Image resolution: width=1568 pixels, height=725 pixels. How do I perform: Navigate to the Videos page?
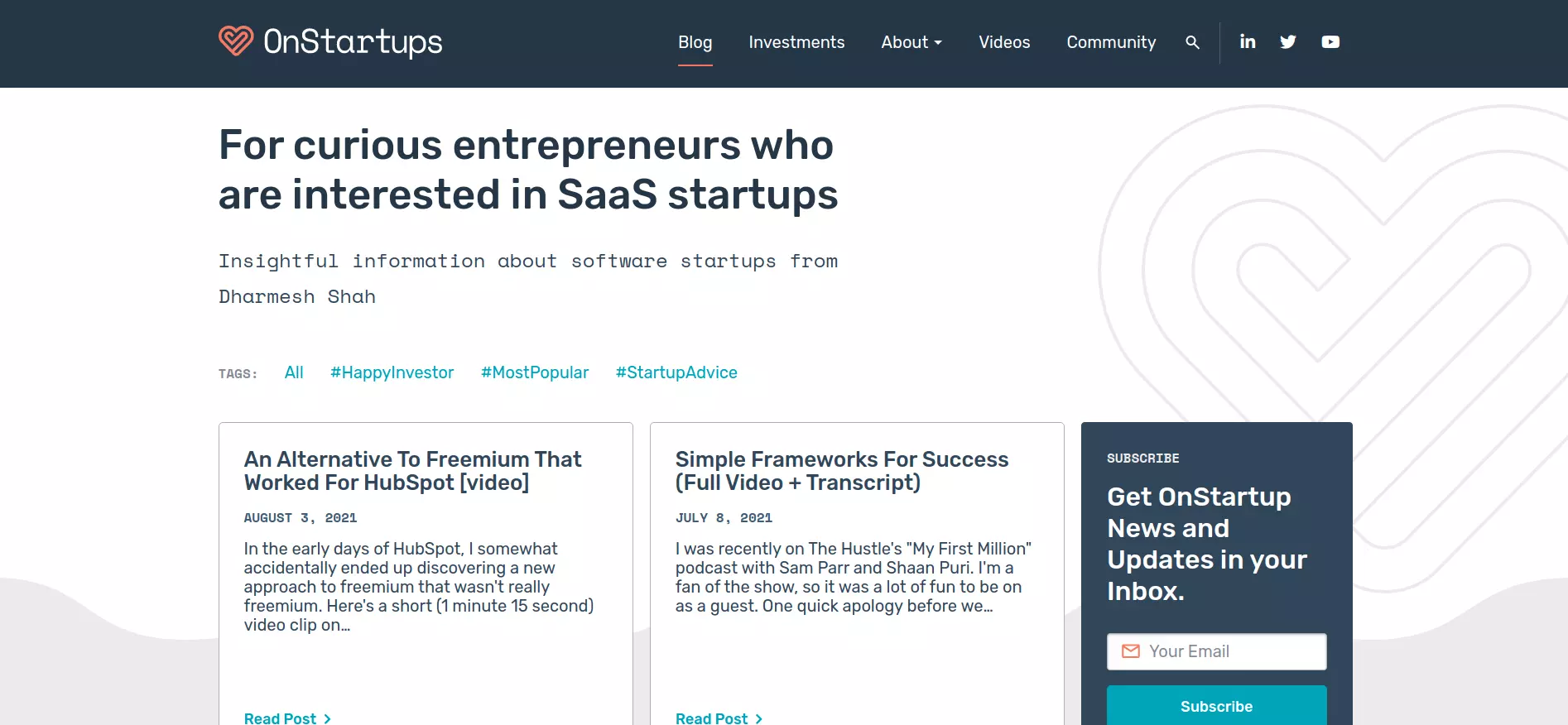(x=1004, y=42)
